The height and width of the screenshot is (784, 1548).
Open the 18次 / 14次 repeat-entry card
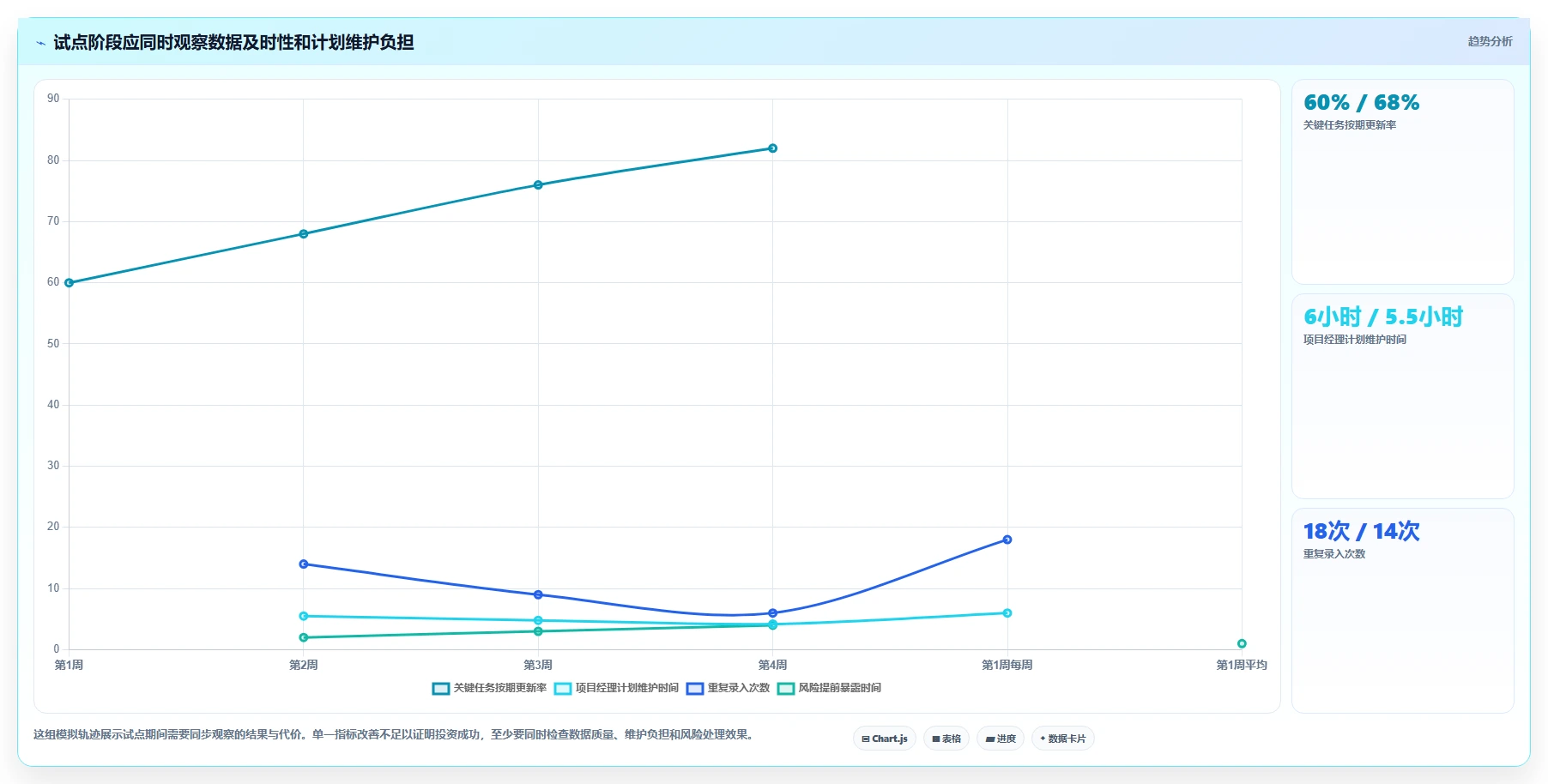[1403, 611]
